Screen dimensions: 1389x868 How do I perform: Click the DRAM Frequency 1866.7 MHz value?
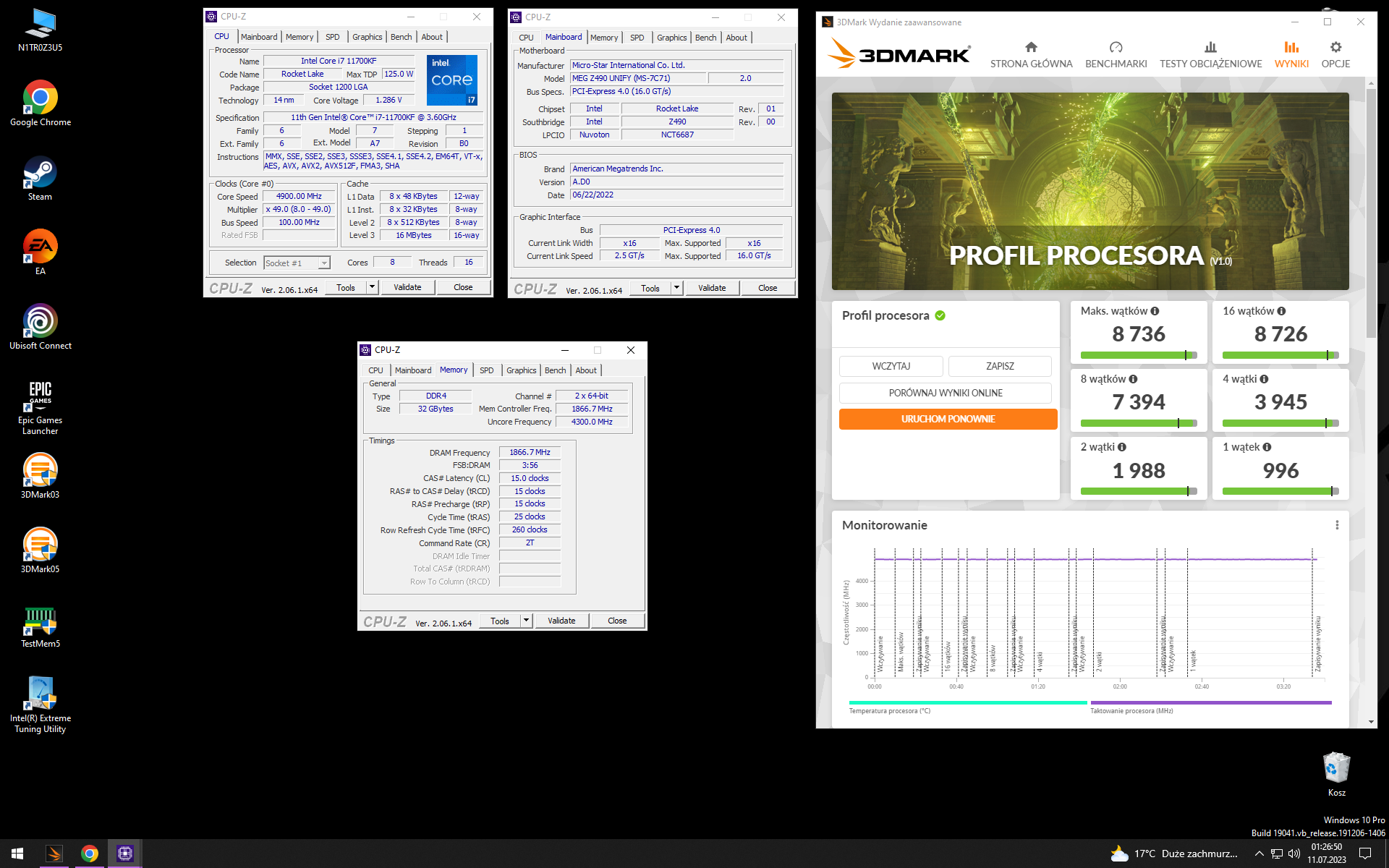[530, 452]
